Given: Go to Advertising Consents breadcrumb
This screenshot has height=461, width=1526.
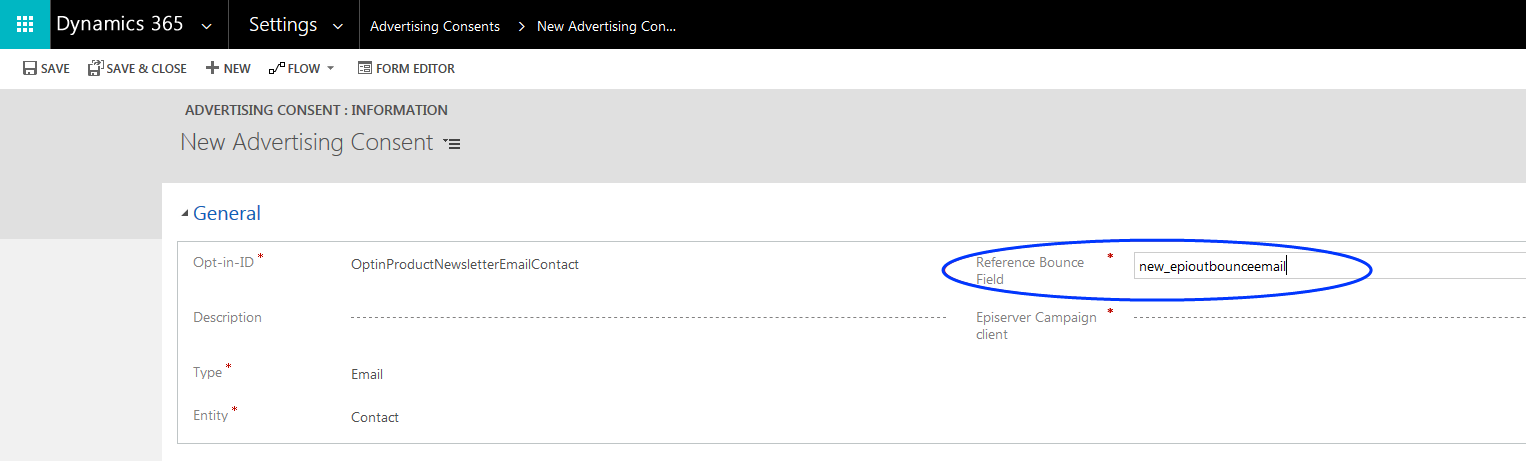Looking at the screenshot, I should click(435, 26).
